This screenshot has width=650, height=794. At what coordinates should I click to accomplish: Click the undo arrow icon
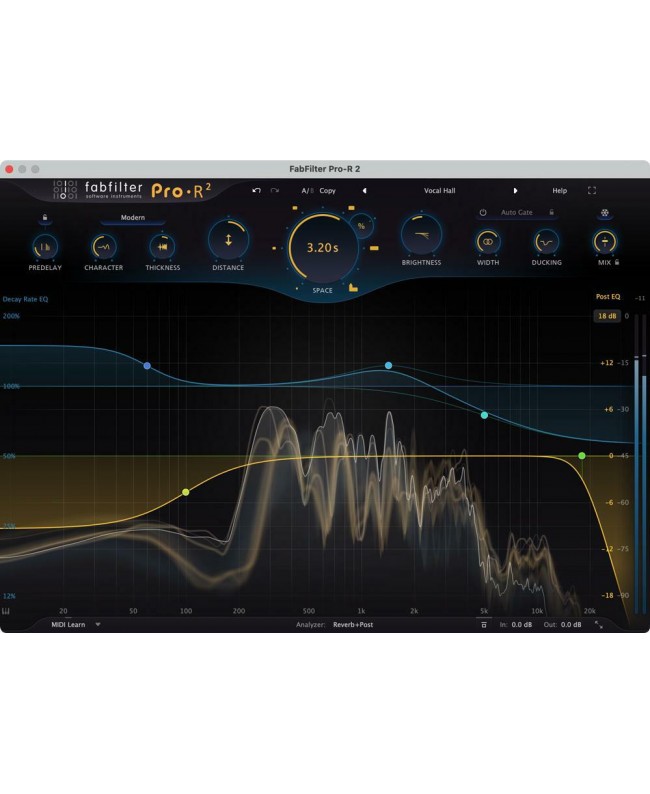coord(257,190)
